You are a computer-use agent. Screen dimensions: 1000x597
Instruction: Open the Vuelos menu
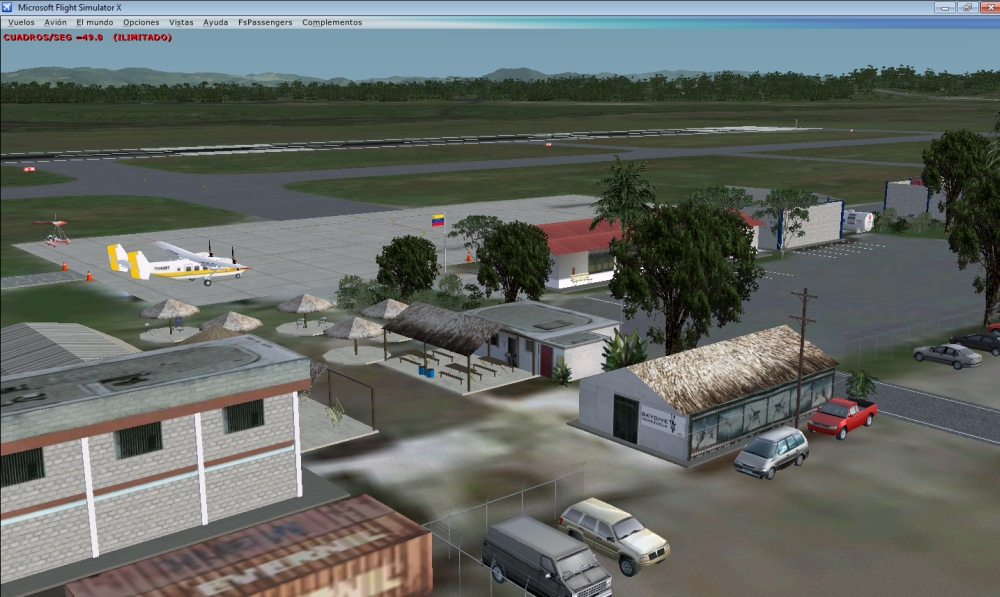tap(21, 22)
